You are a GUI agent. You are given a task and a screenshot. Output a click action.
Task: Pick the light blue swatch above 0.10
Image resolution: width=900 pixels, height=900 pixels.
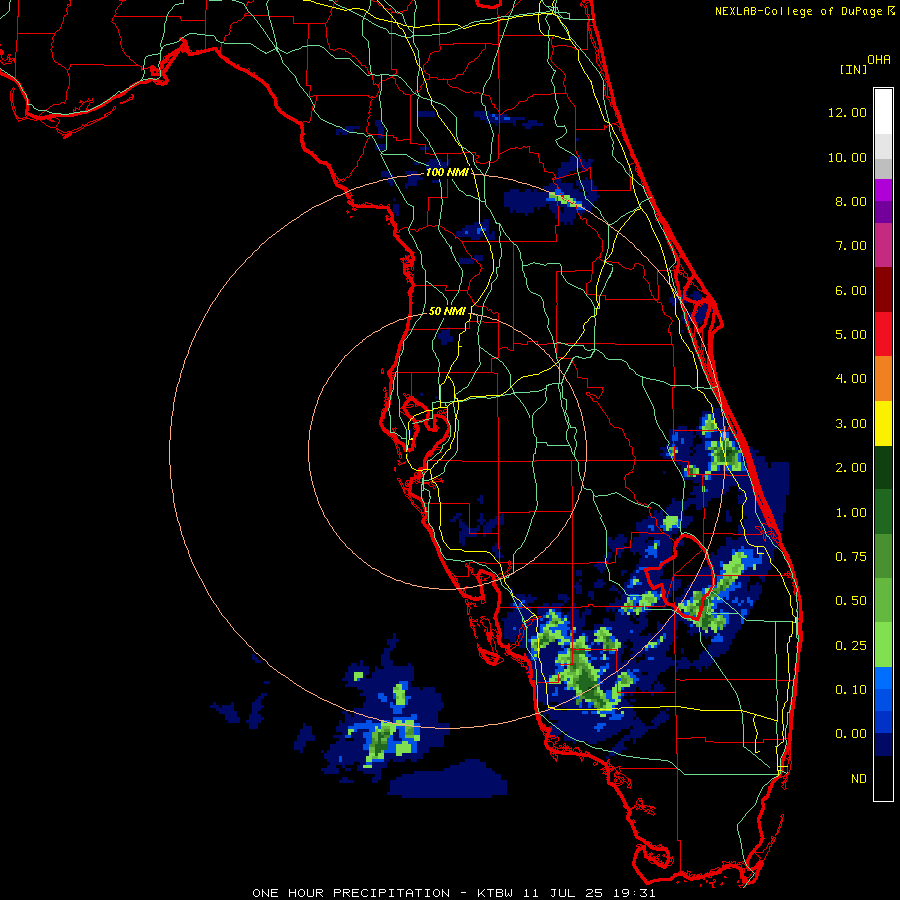(883, 678)
